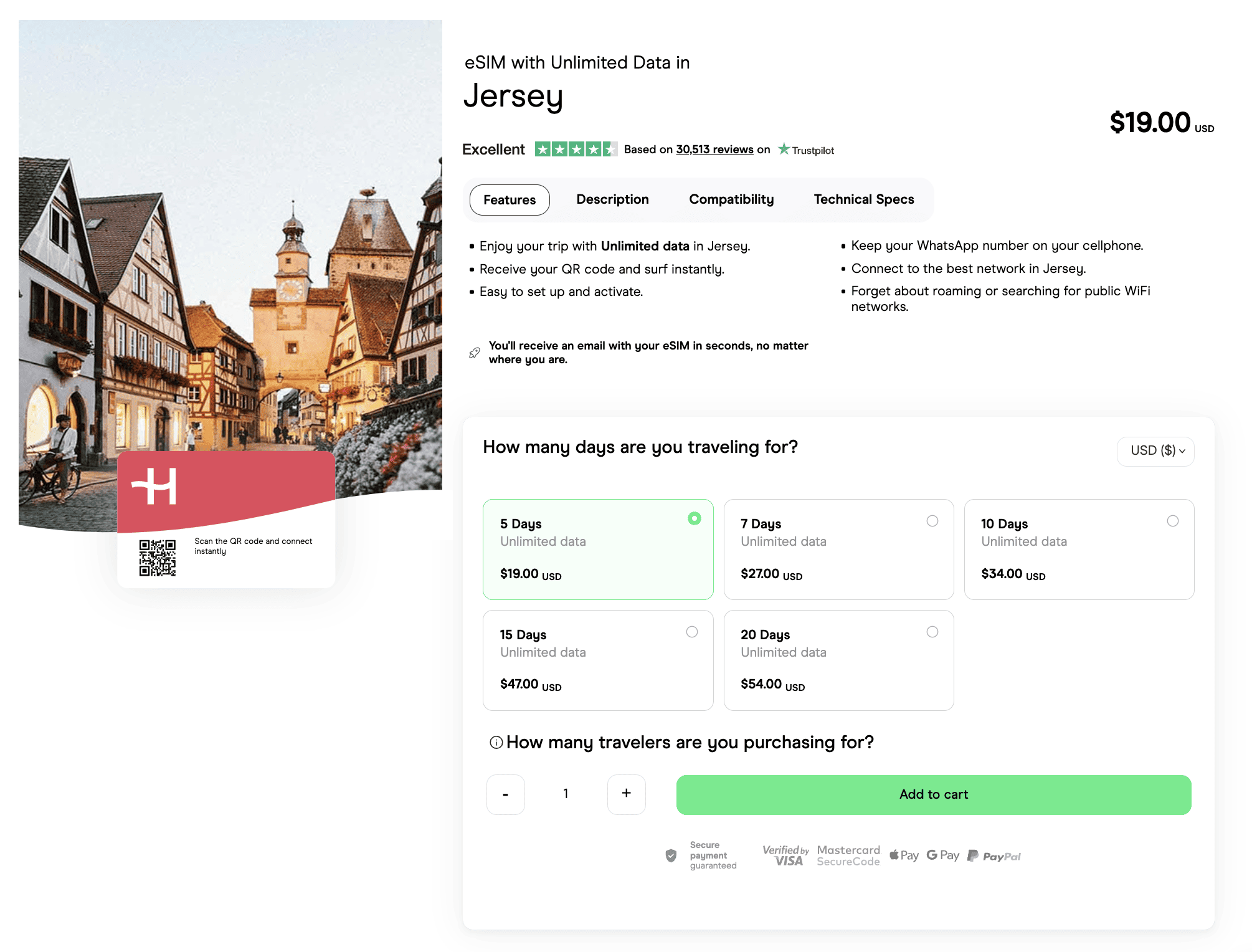Switch to the Compatibility tab

[731, 199]
